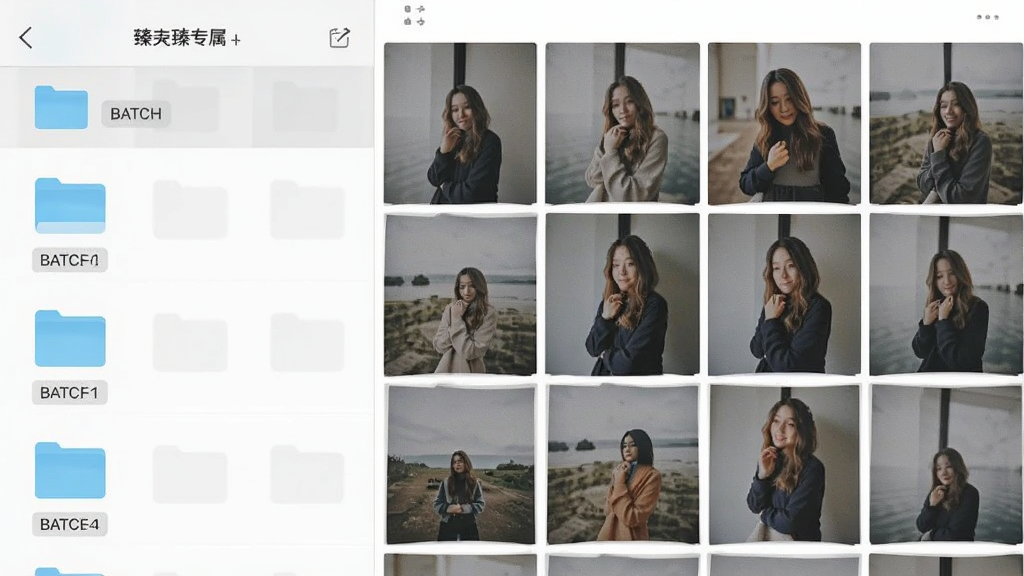This screenshot has height=576, width=1024.
Task: Click the 臻夫臻专属 + title
Action: tap(187, 38)
